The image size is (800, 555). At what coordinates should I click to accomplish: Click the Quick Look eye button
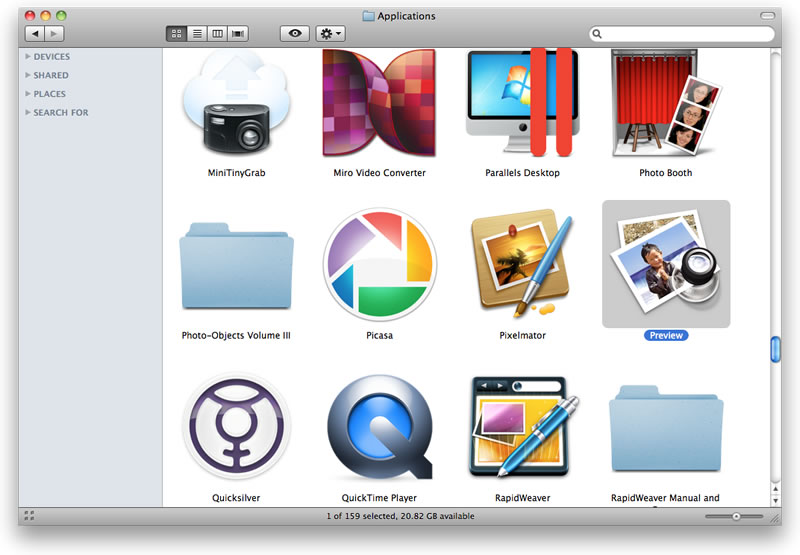point(294,33)
